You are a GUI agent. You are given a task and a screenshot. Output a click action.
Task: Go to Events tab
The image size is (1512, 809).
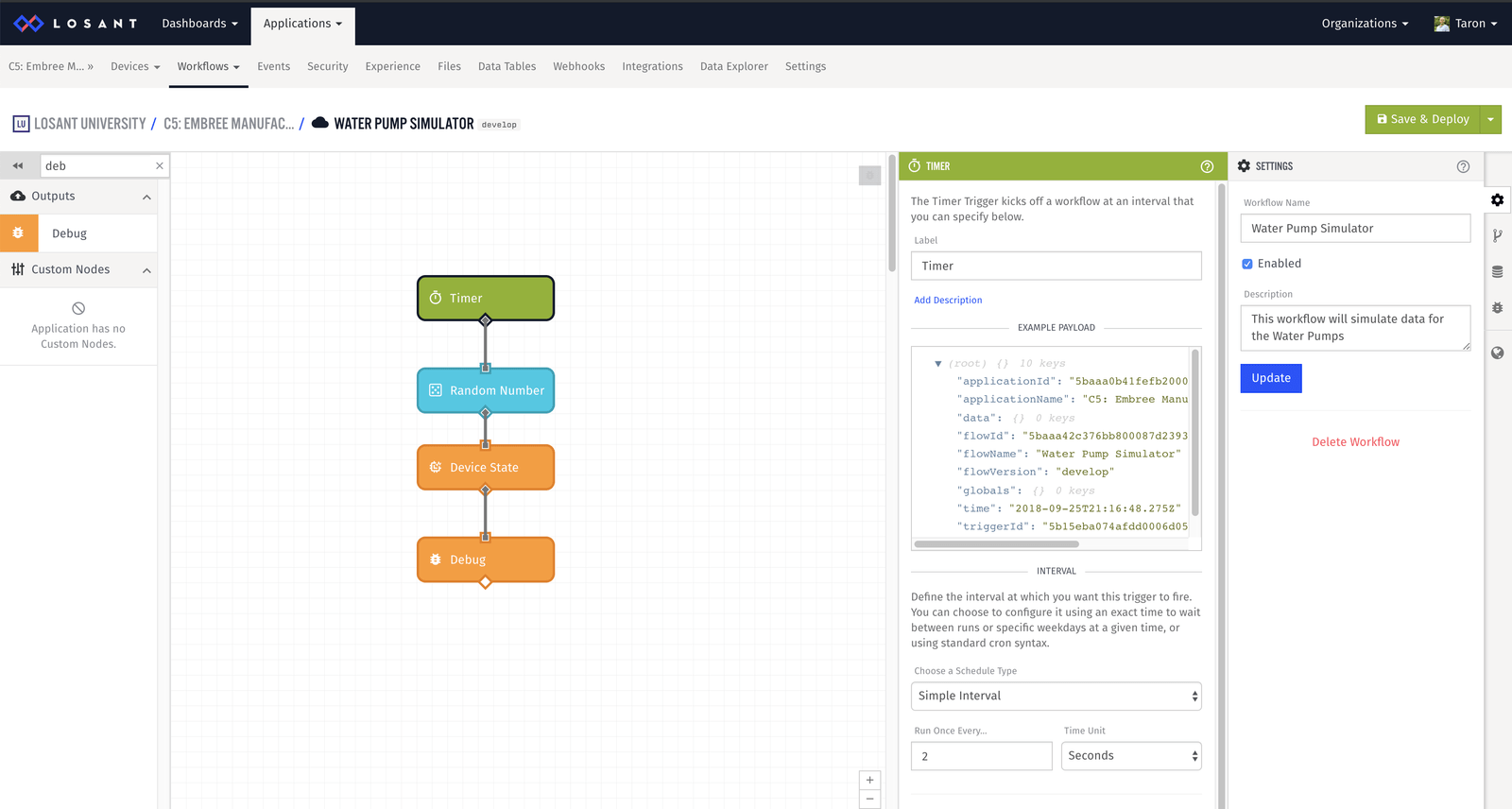point(274,66)
